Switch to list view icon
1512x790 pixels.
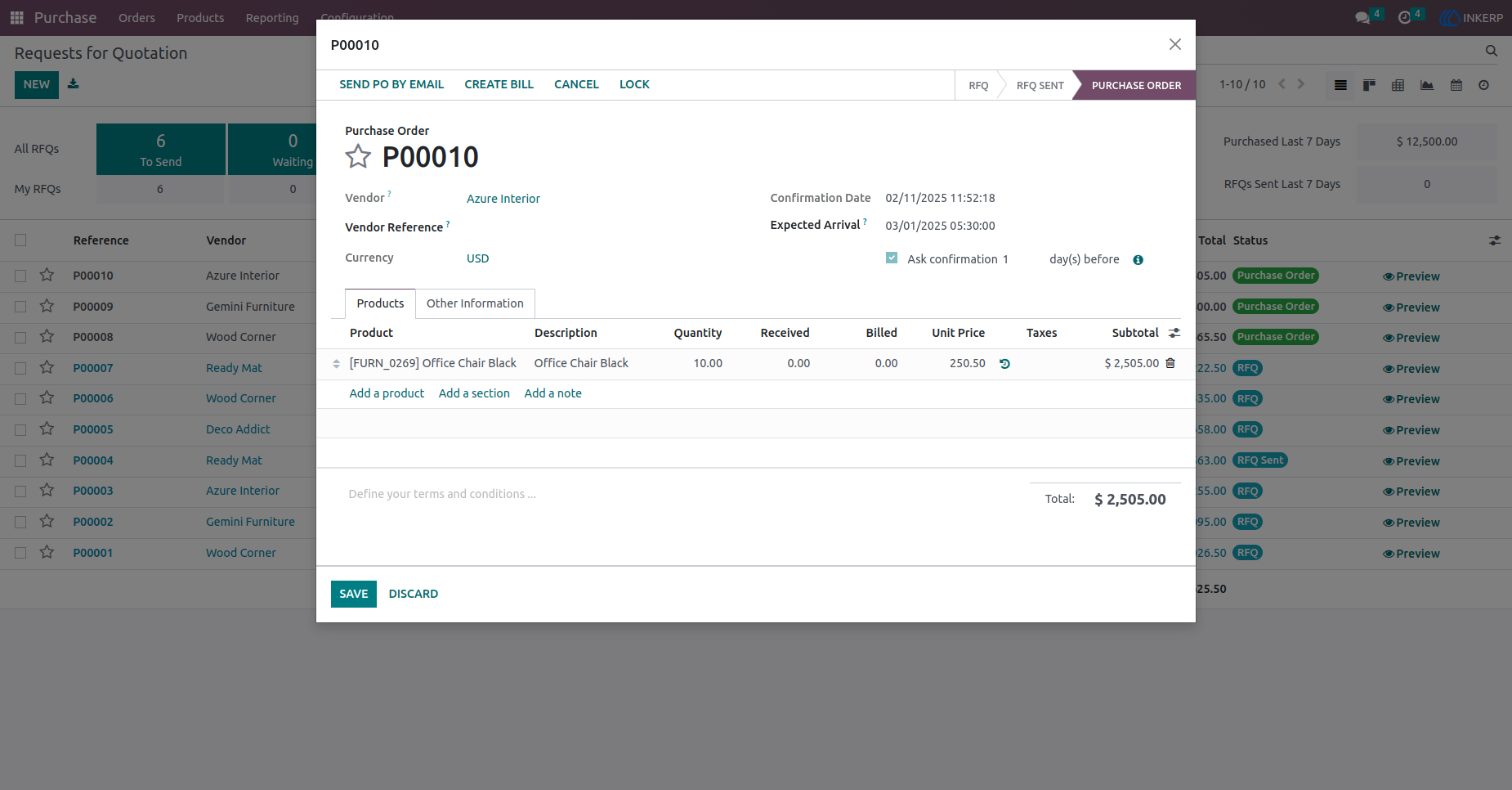(x=1340, y=85)
